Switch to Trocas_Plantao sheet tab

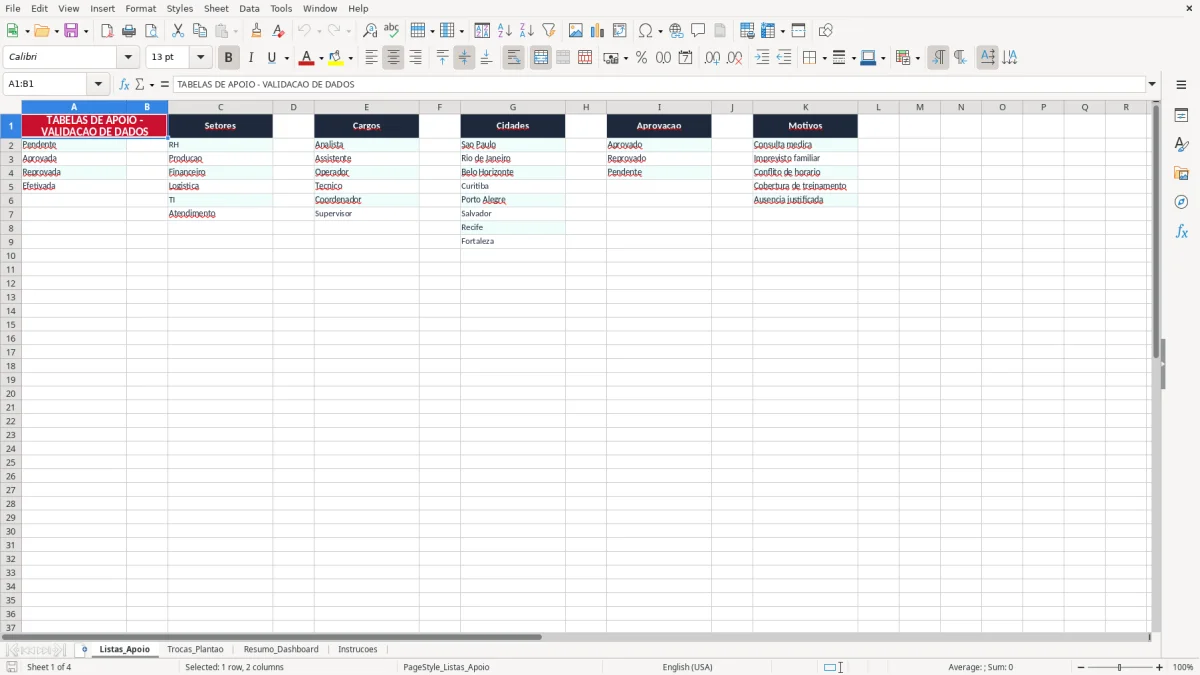(195, 649)
